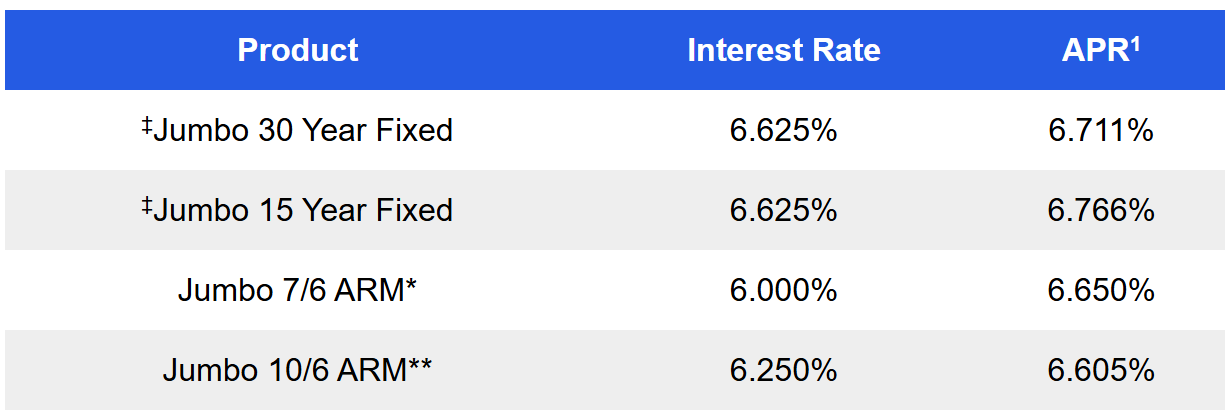Click the 6.000% interest rate value

784,290
